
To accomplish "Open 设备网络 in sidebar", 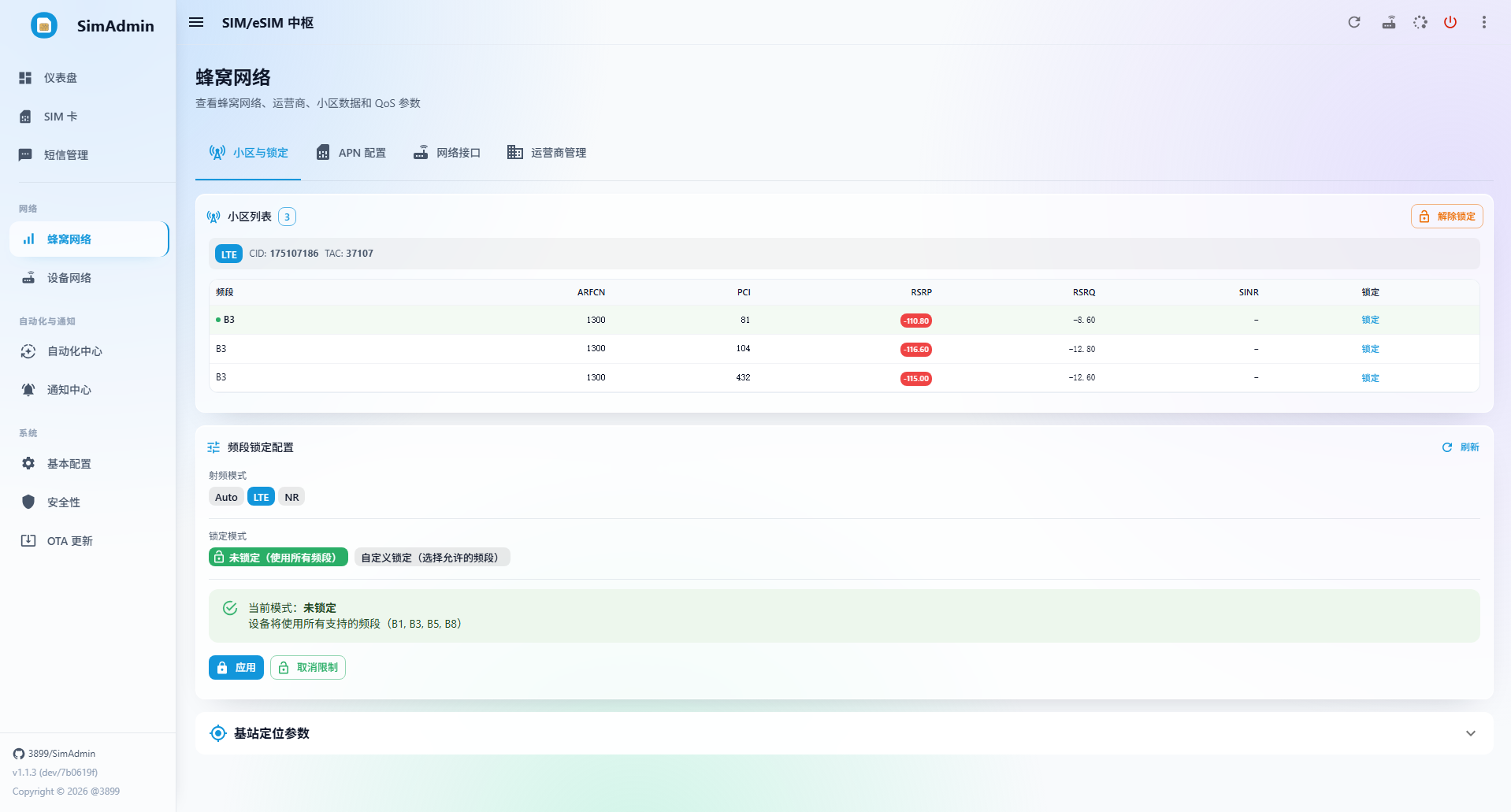I will pos(88,278).
